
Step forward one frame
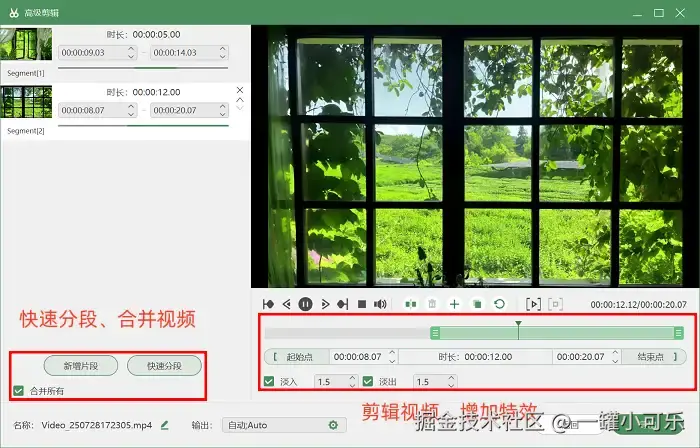pos(325,304)
